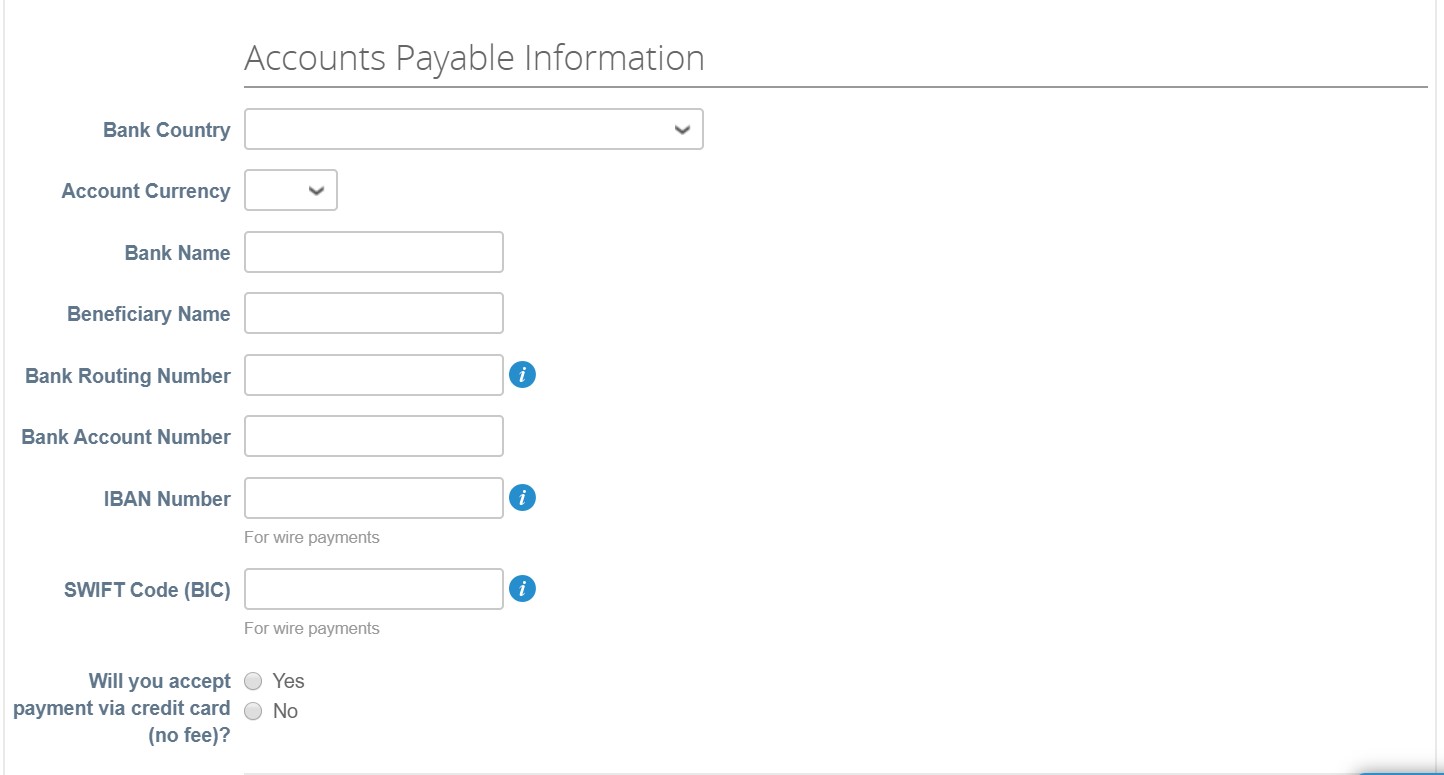Select No for credit card payment
Viewport: 1444px width, 775px height.
(254, 711)
